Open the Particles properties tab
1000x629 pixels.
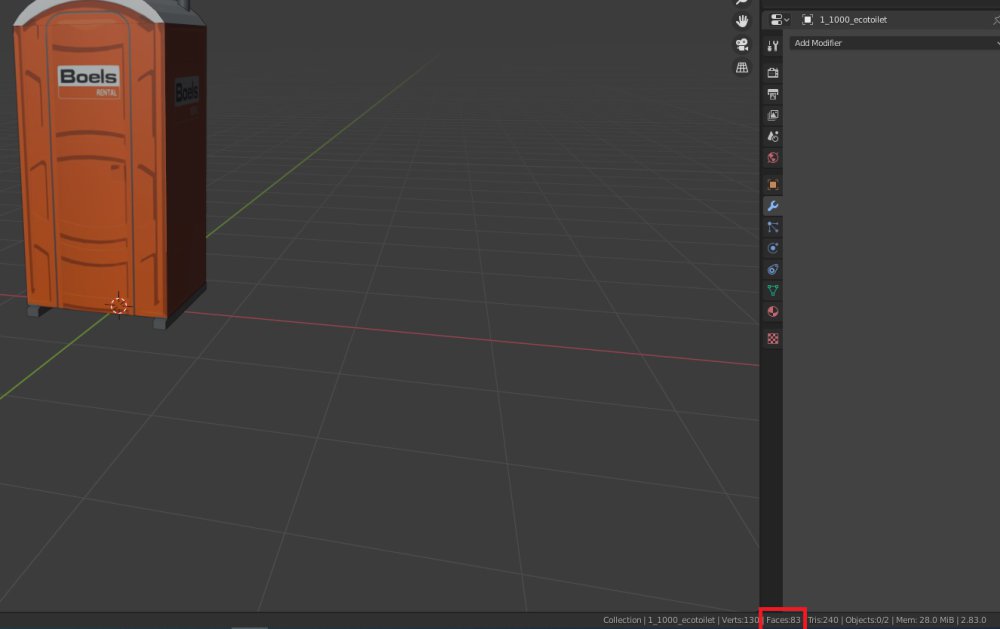click(773, 227)
